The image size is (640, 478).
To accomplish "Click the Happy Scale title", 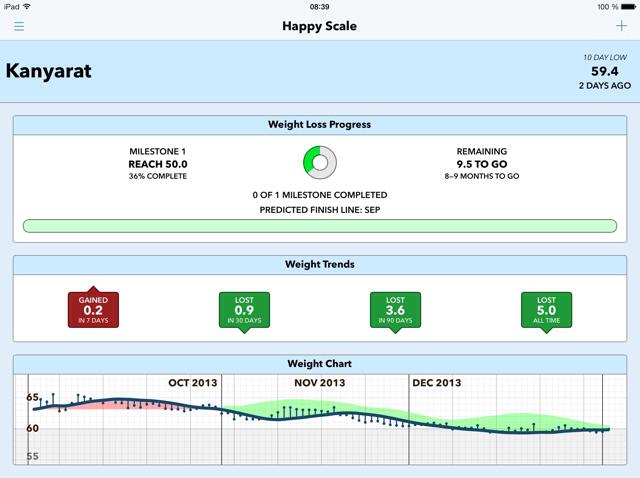I will (320, 26).
